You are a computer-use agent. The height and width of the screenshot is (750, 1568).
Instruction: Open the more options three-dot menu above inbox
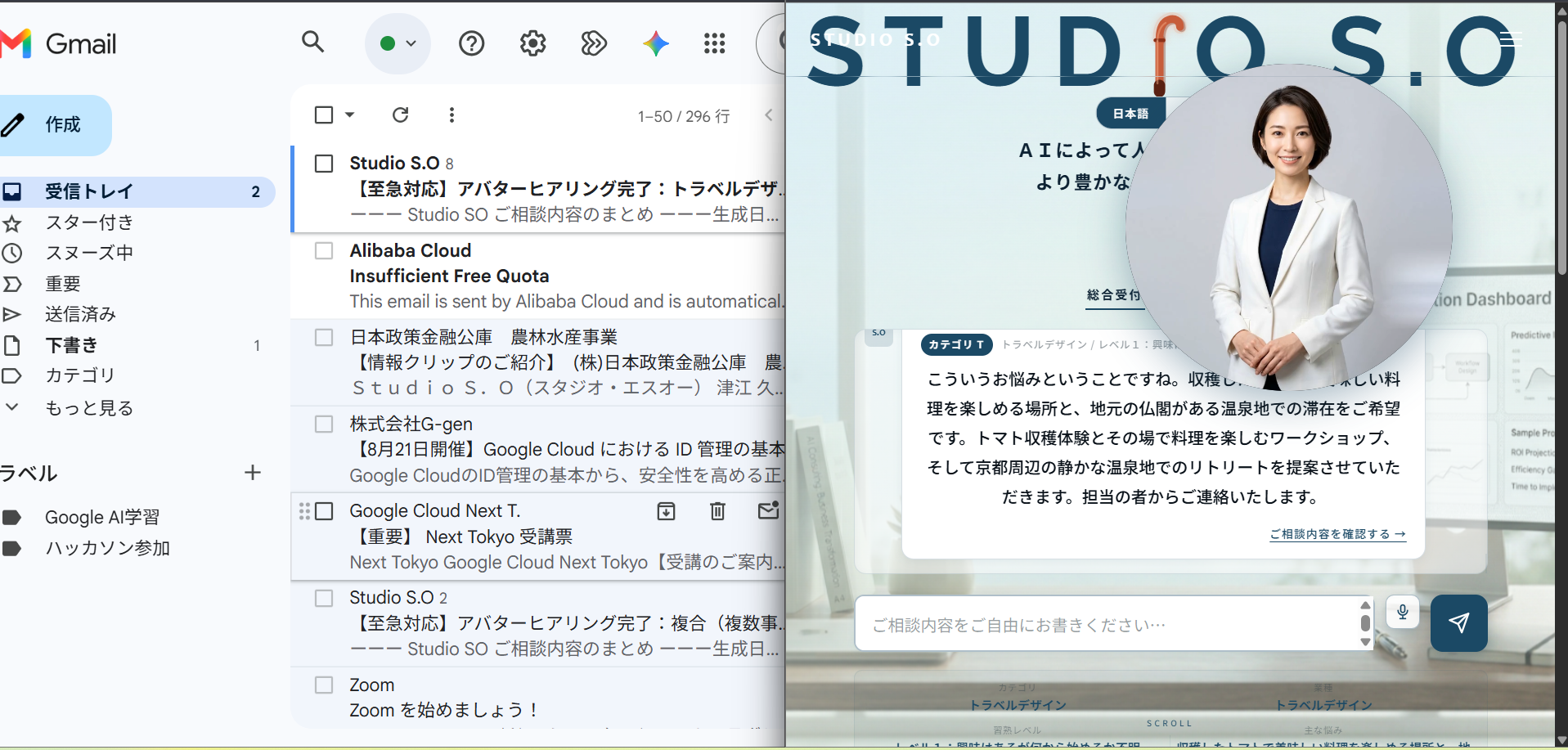coord(452,115)
